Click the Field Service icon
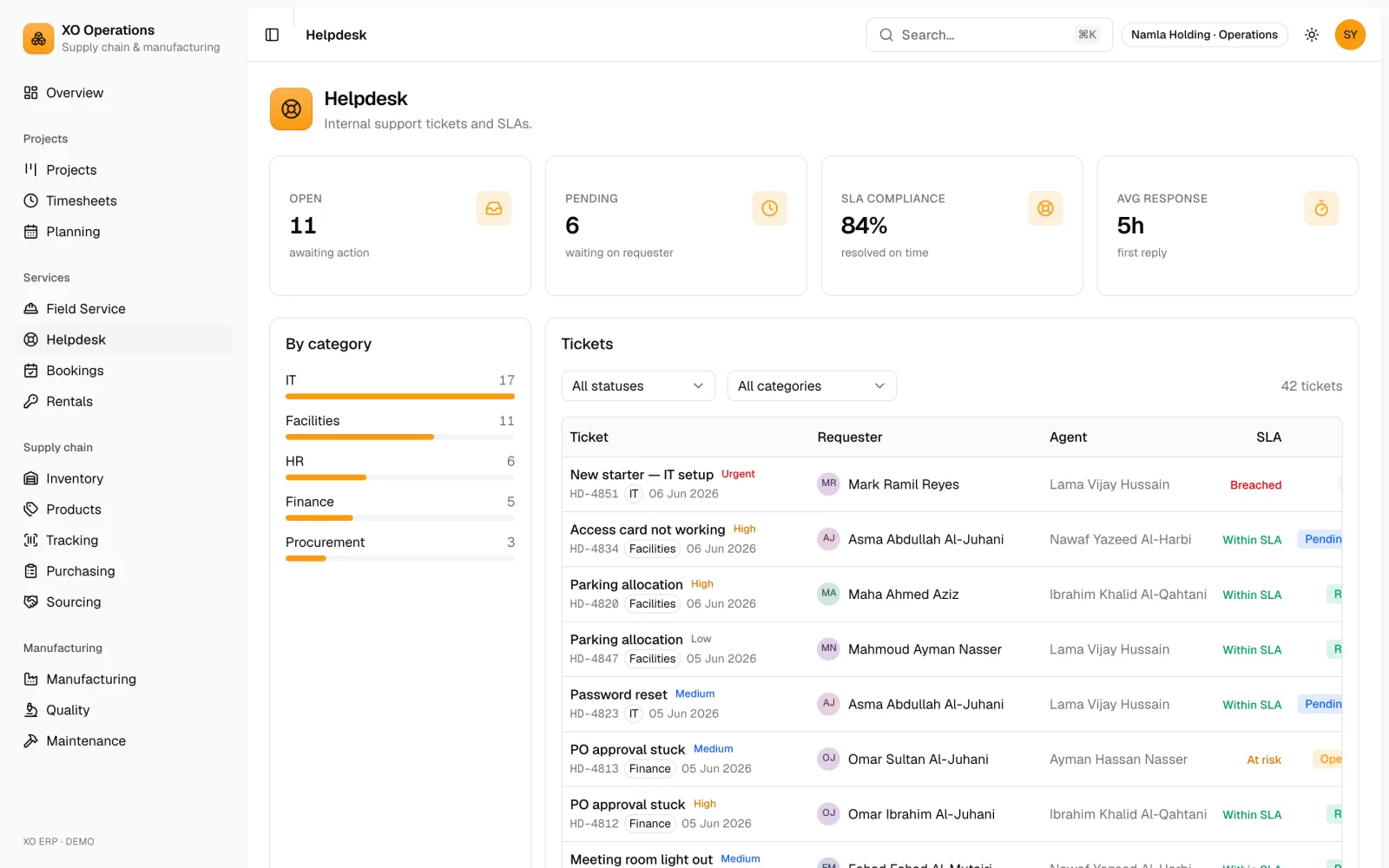 [x=31, y=308]
